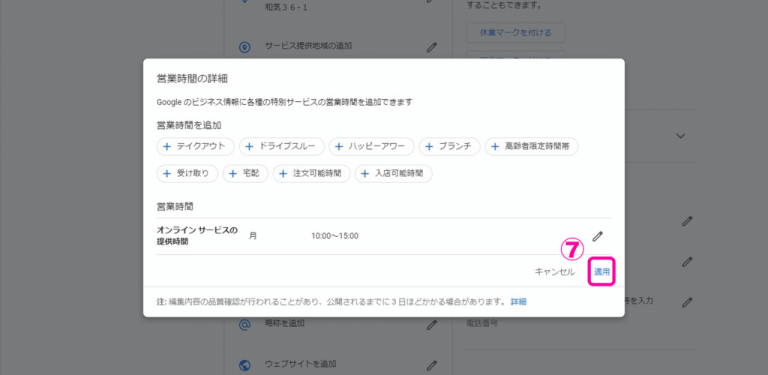768x375 pixels.
Task: Click the 適用 button
Action: (601, 272)
